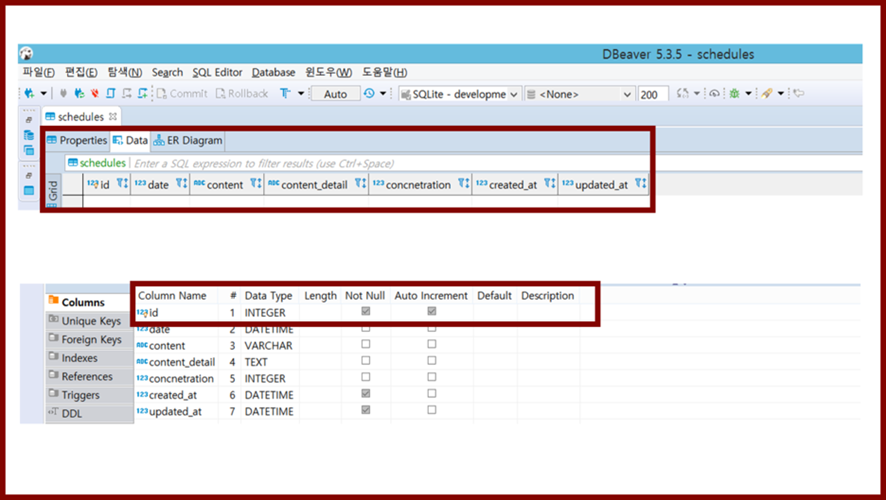Viewport: 886px width, 500px height.
Task: Open the Search menu
Action: tap(167, 72)
